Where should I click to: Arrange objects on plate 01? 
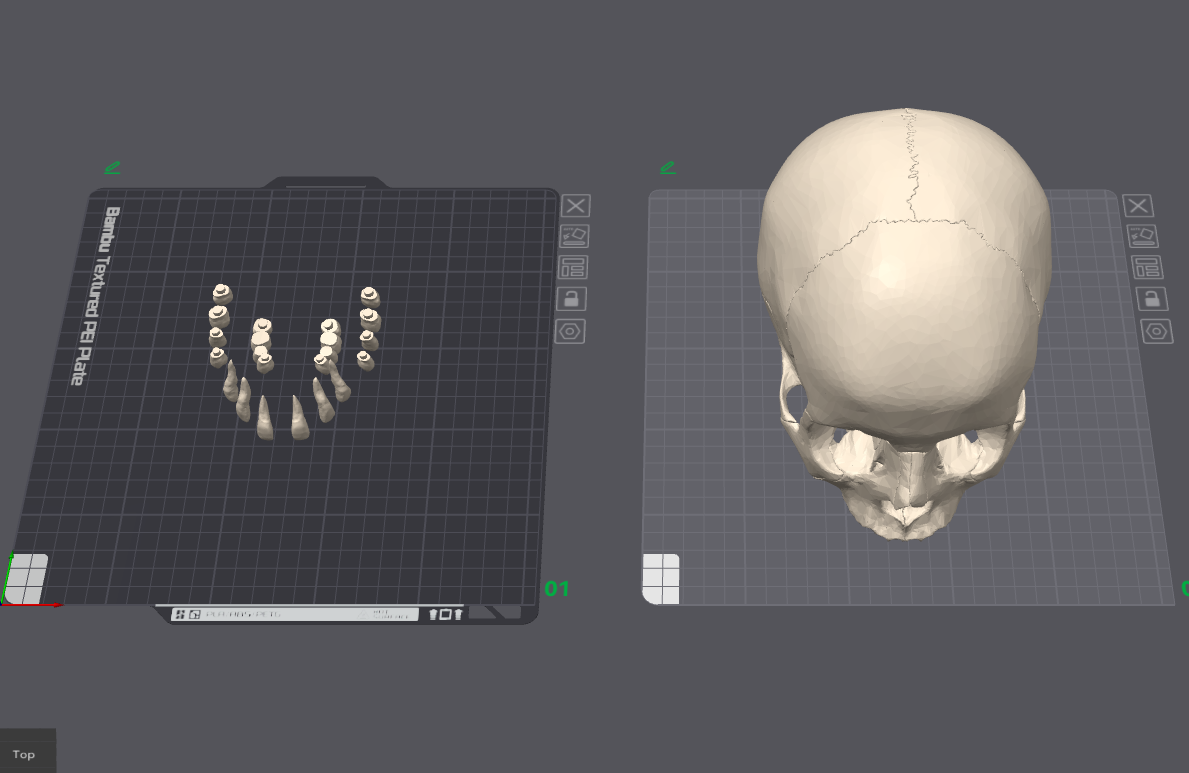click(573, 268)
